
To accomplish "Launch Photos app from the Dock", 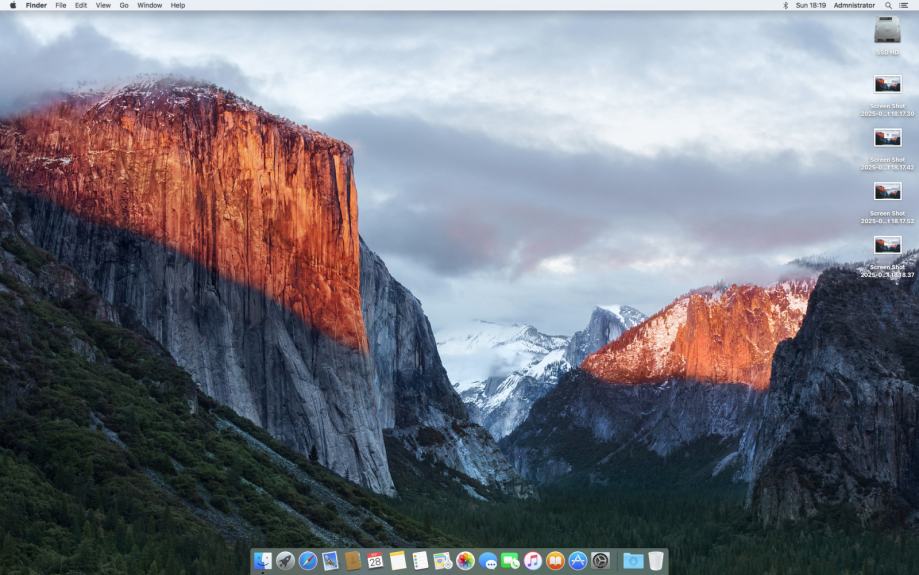I will click(x=465, y=561).
